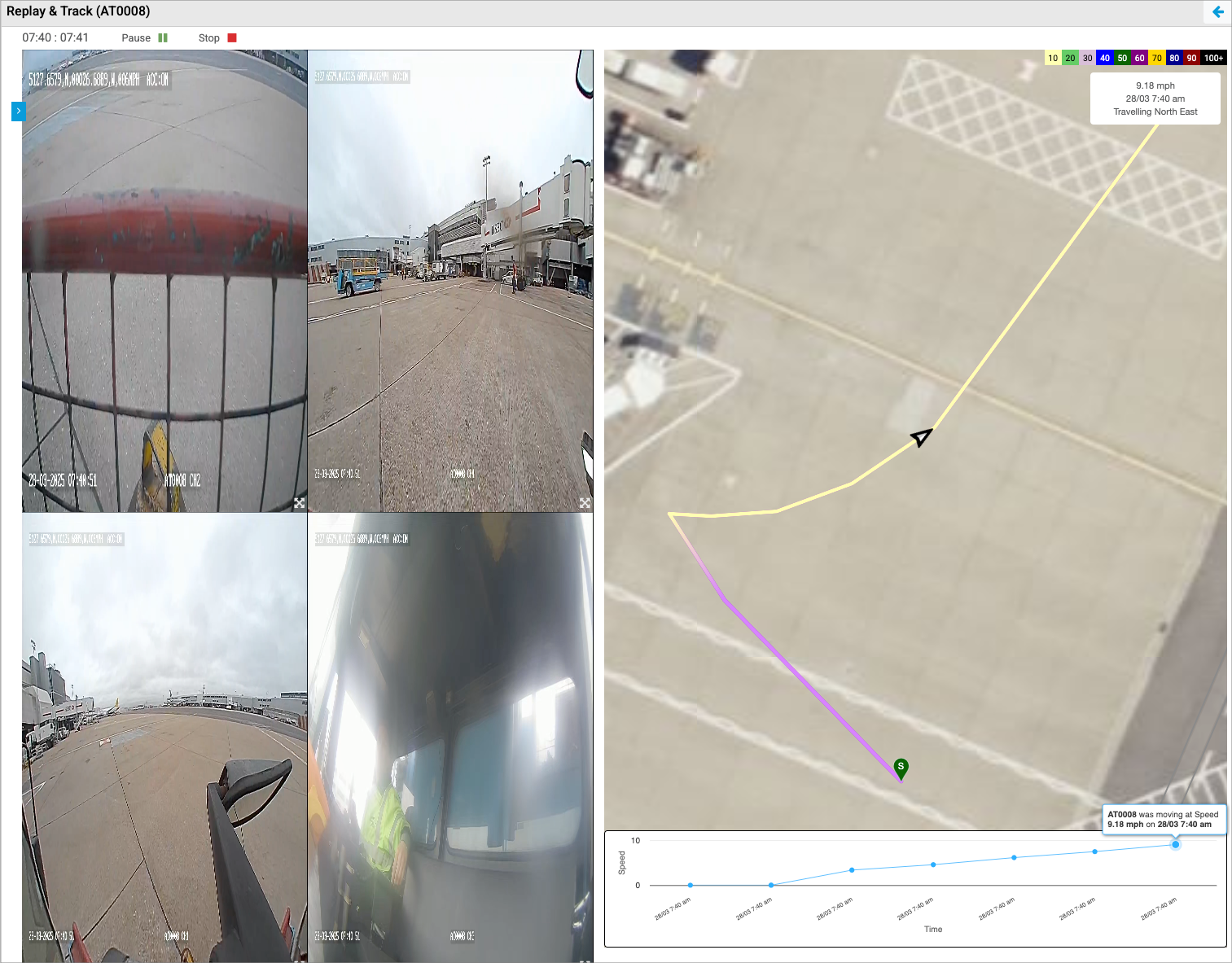Click the first point on speed chart
Image resolution: width=1232 pixels, height=963 pixels.
691,885
